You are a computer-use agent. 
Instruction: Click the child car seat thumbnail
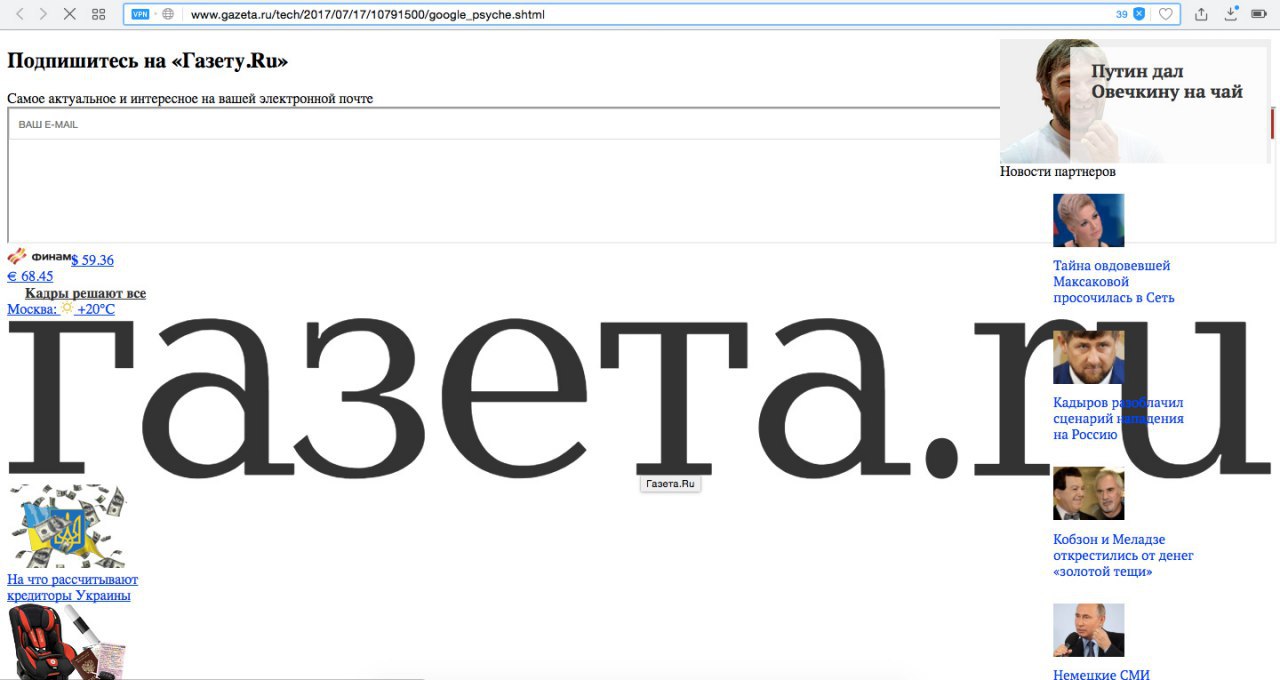pos(67,642)
